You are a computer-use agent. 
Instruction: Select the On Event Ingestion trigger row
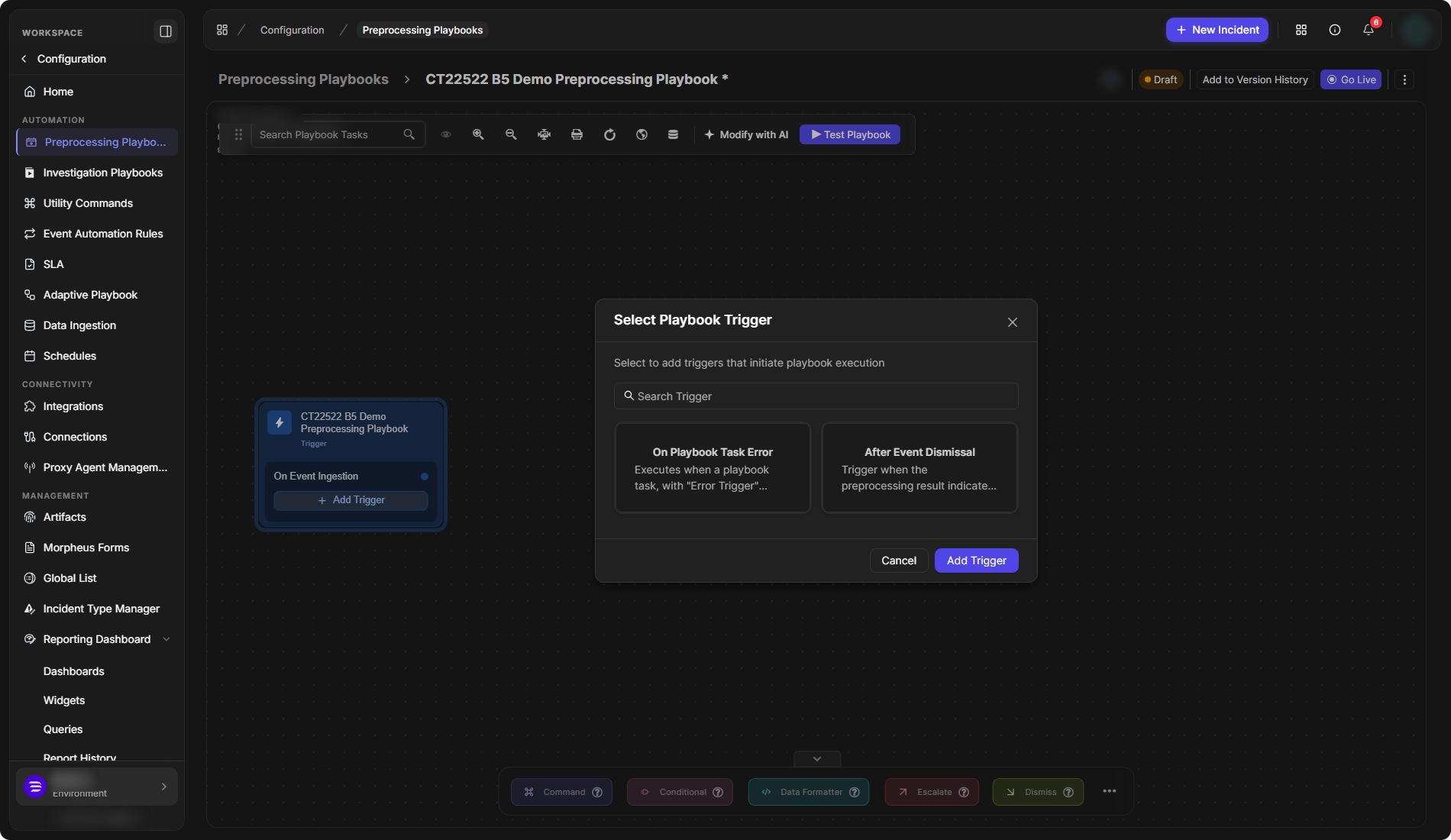point(351,476)
